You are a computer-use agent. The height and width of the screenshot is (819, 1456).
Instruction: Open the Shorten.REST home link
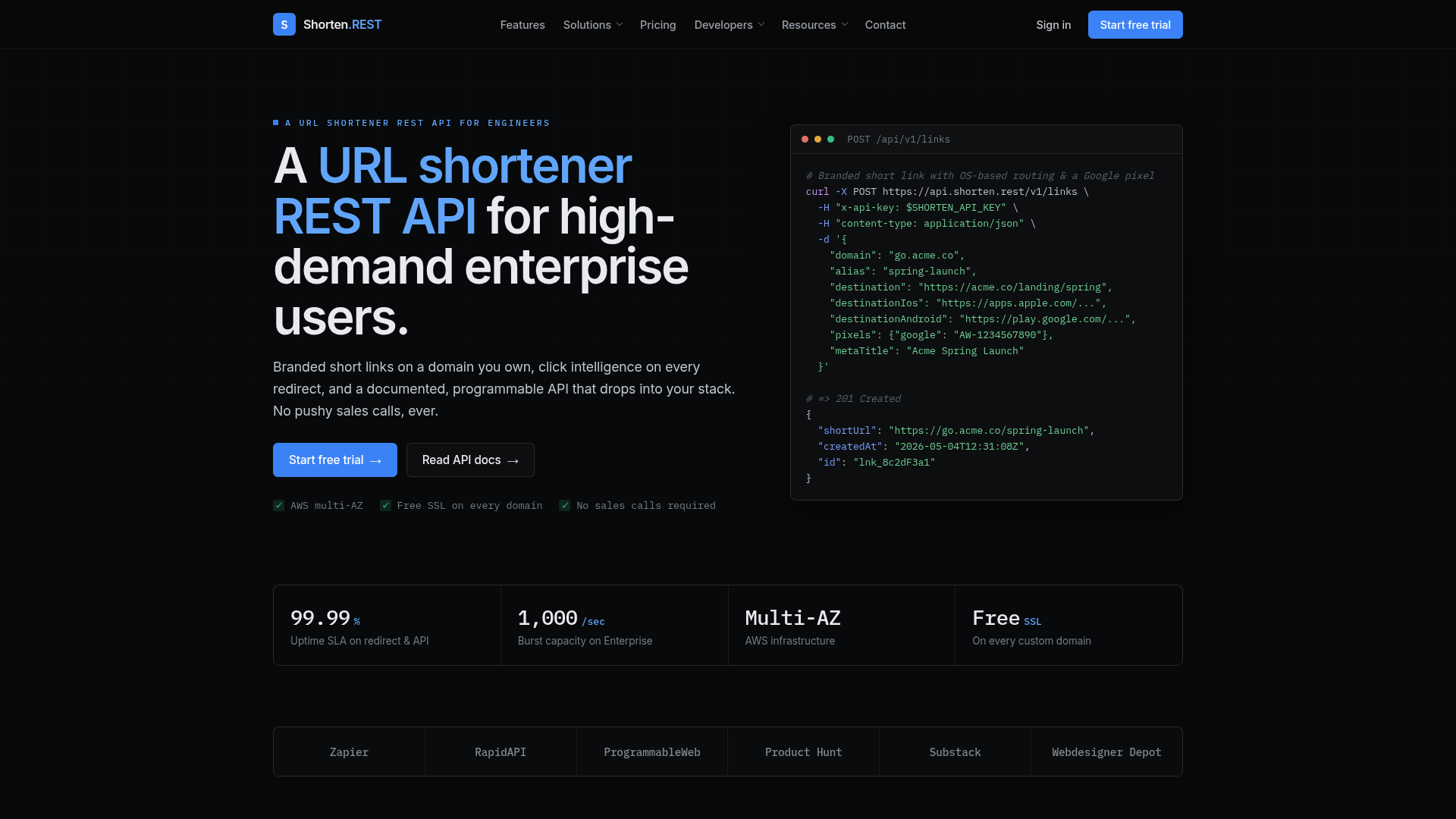(328, 24)
